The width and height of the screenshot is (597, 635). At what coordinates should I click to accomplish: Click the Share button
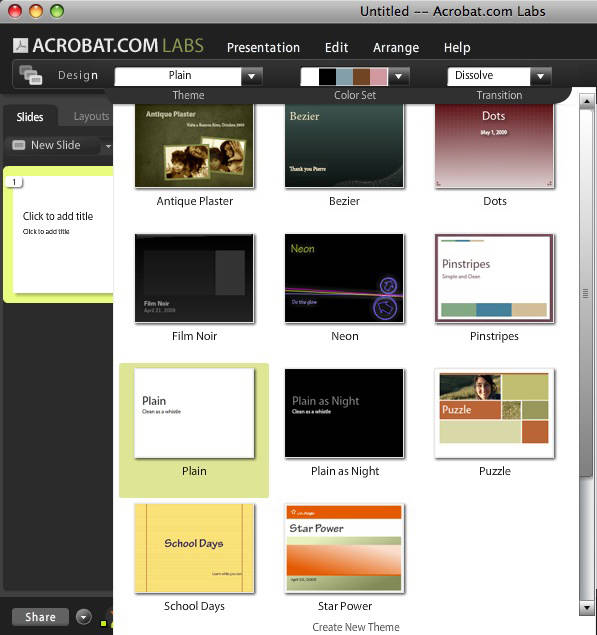pos(40,617)
